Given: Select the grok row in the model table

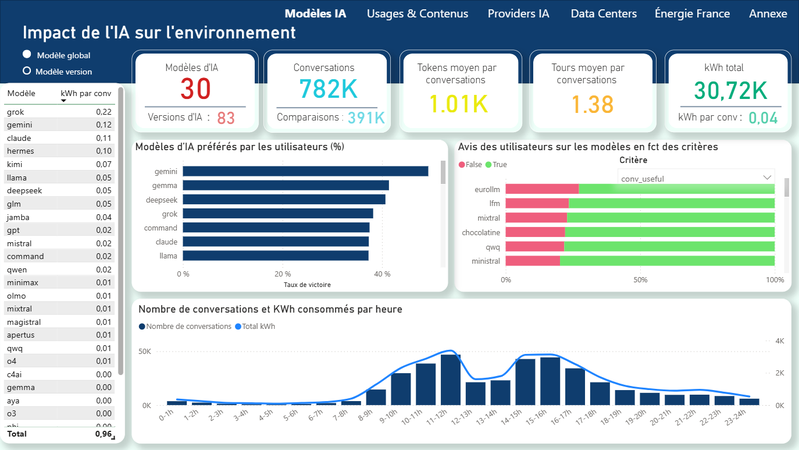Looking at the screenshot, I should pyautogui.click(x=60, y=112).
